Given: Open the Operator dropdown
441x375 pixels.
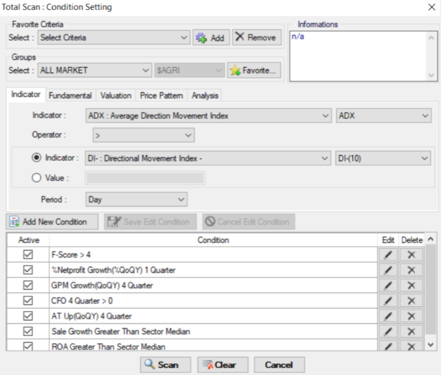Looking at the screenshot, I should tap(144, 135).
